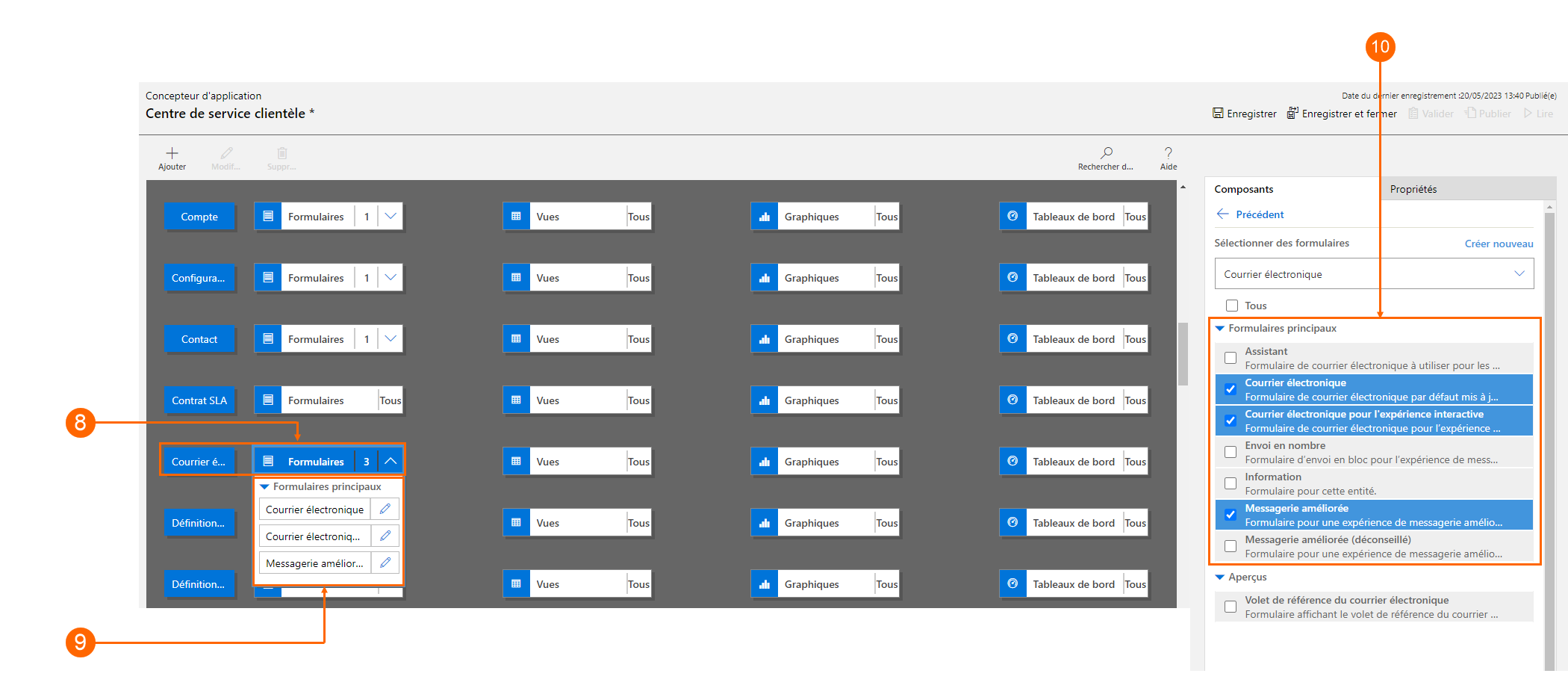Edit the Messagerie amélior... form with pencil
This screenshot has height=700, width=1568.
pos(385,563)
